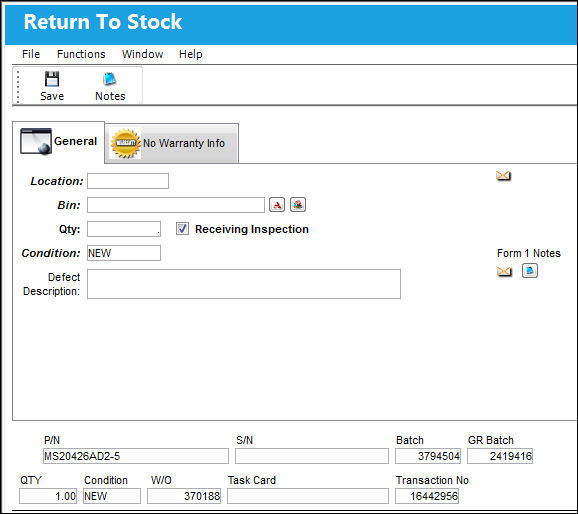Click the gold warranty seal icon
The width and height of the screenshot is (578, 514).
tap(125, 143)
